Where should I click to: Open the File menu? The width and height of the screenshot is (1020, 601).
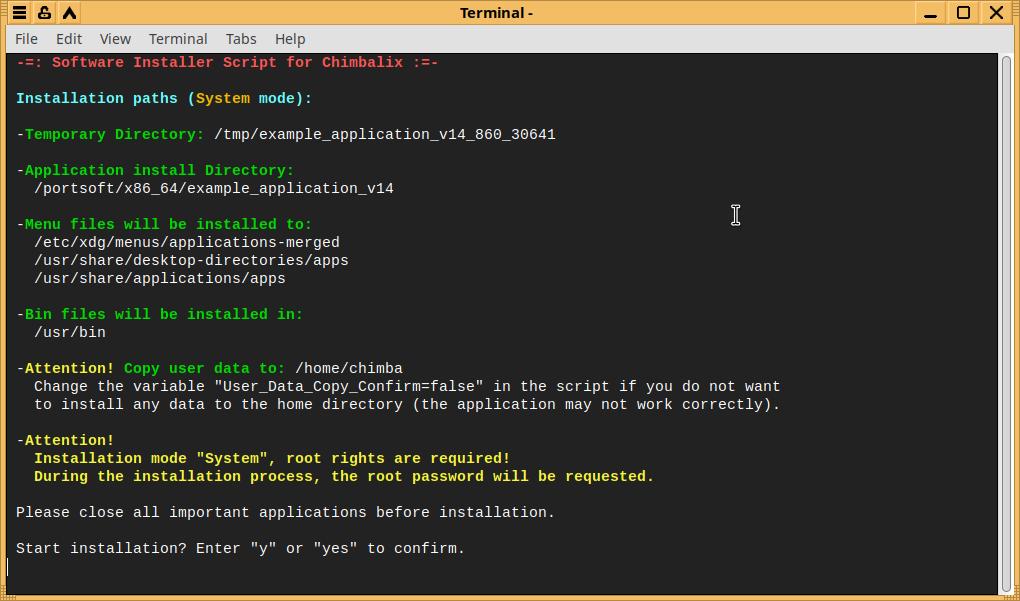[27, 39]
